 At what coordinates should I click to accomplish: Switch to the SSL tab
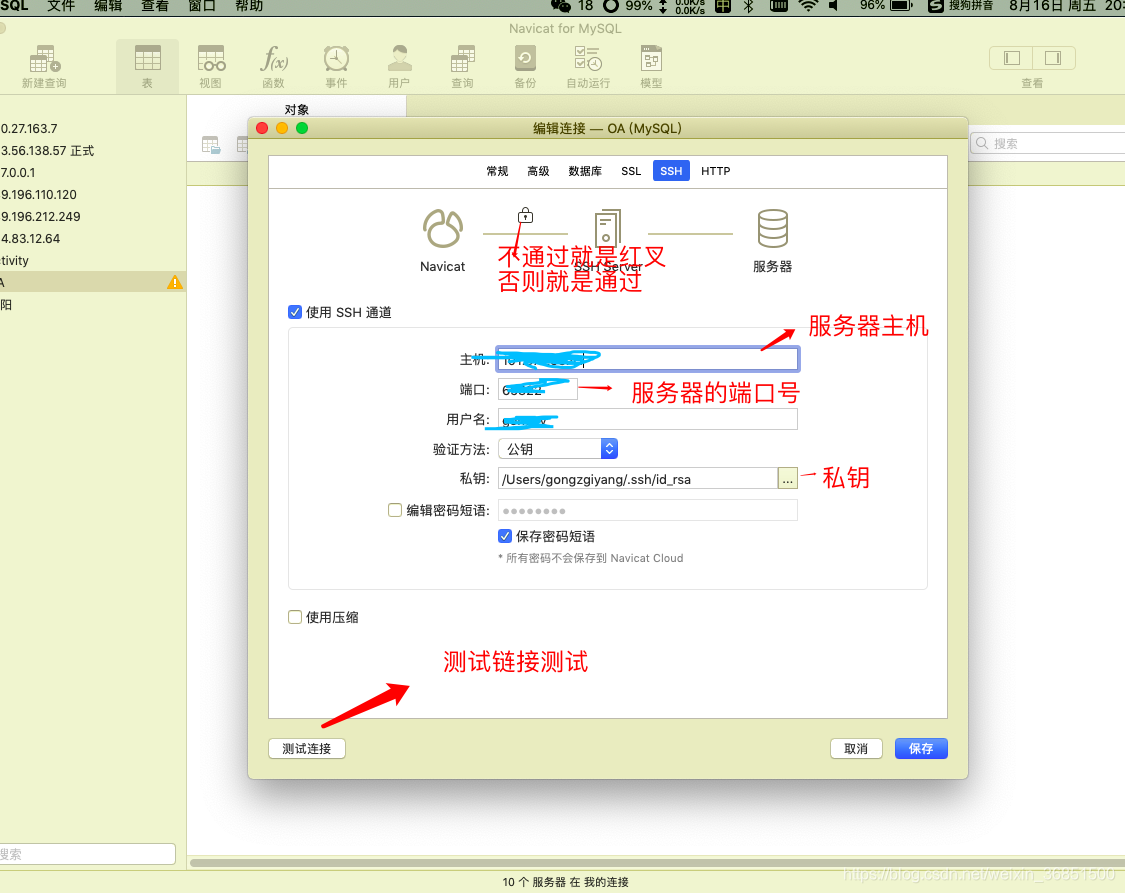pyautogui.click(x=631, y=171)
